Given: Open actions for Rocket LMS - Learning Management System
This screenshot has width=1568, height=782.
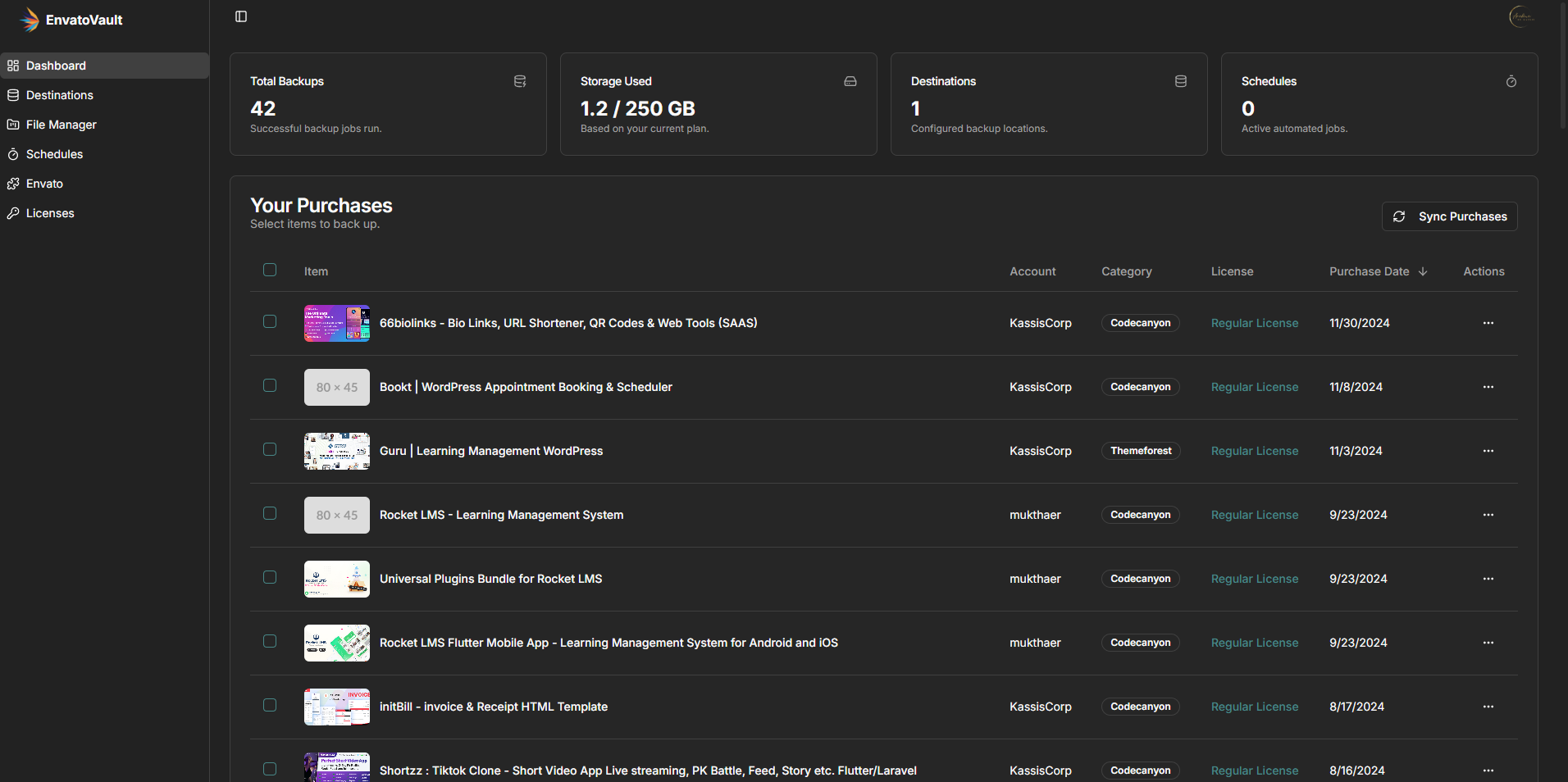Looking at the screenshot, I should (x=1488, y=515).
